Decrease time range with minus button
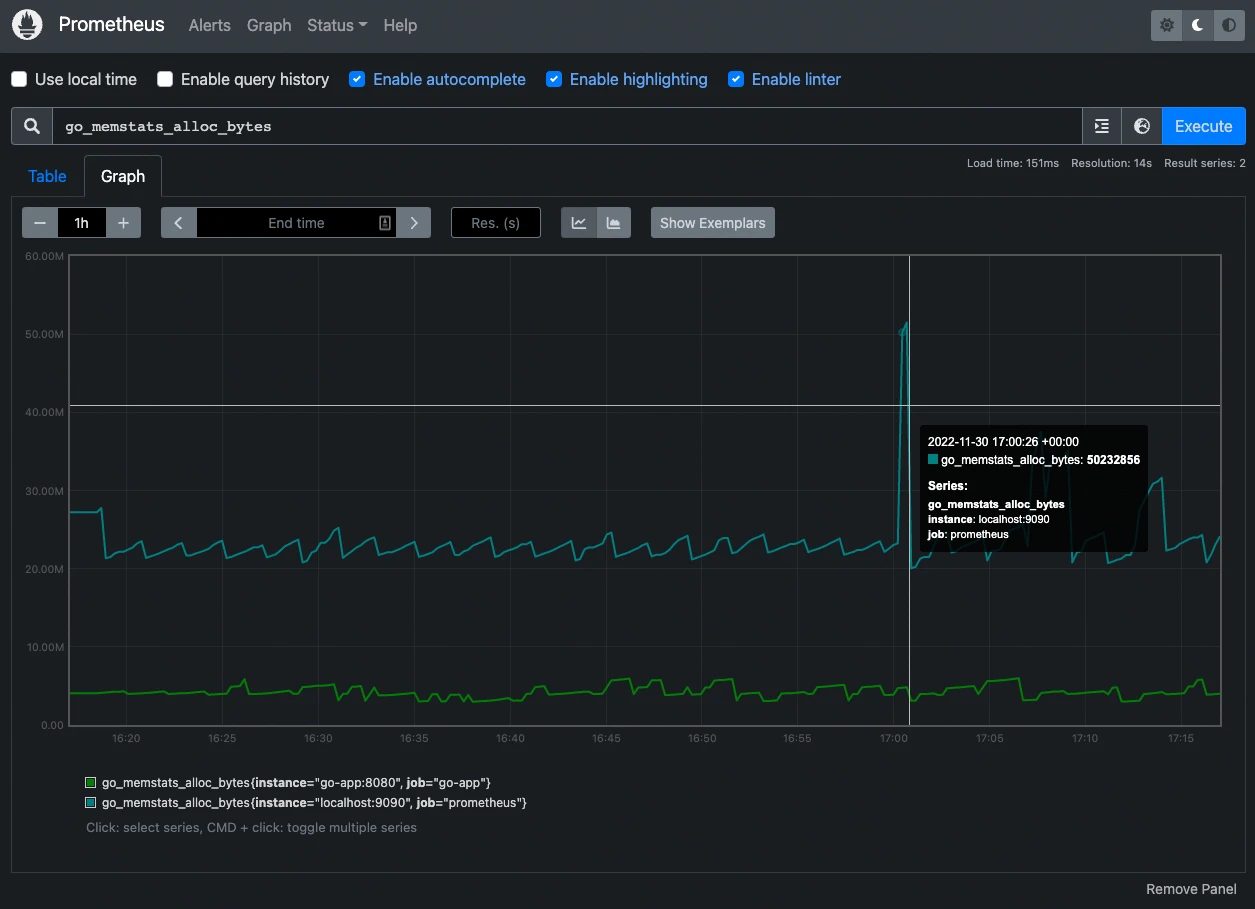Image resolution: width=1255 pixels, height=909 pixels. pyautogui.click(x=40, y=223)
